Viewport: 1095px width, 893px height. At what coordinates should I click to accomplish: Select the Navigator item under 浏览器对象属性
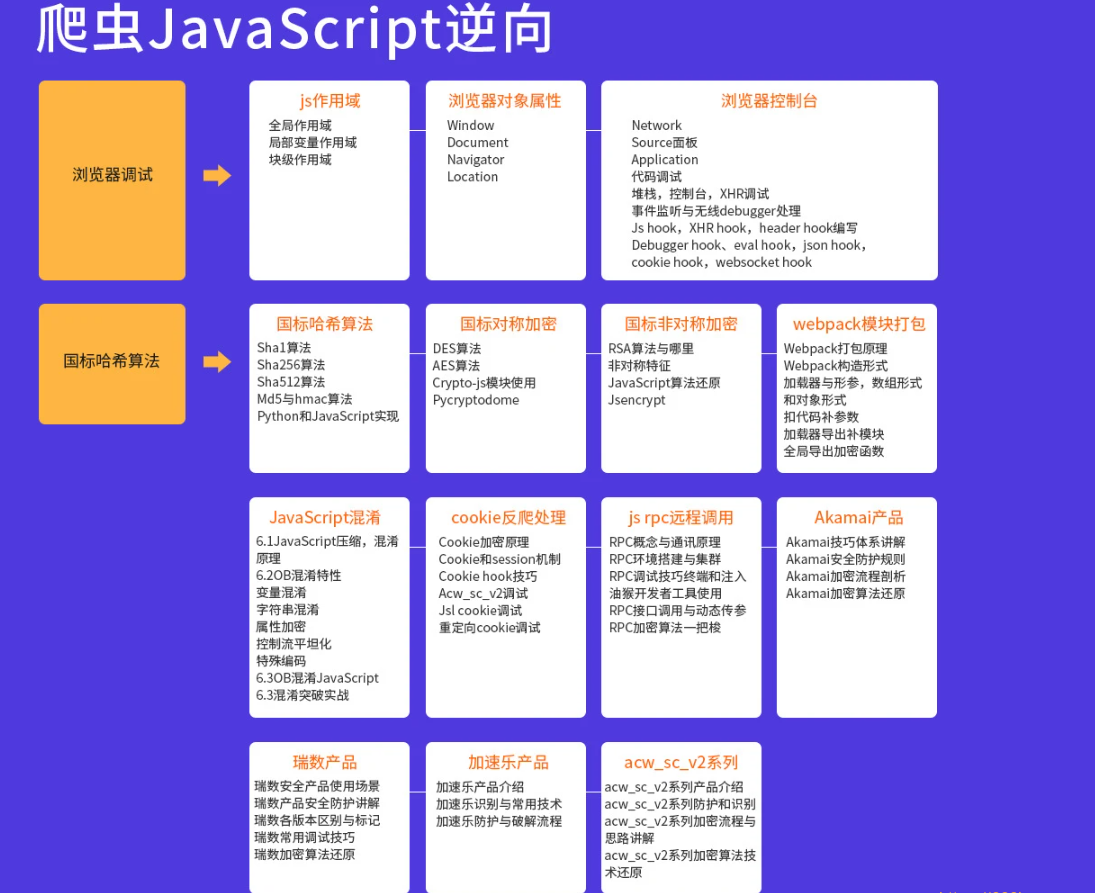(x=475, y=160)
